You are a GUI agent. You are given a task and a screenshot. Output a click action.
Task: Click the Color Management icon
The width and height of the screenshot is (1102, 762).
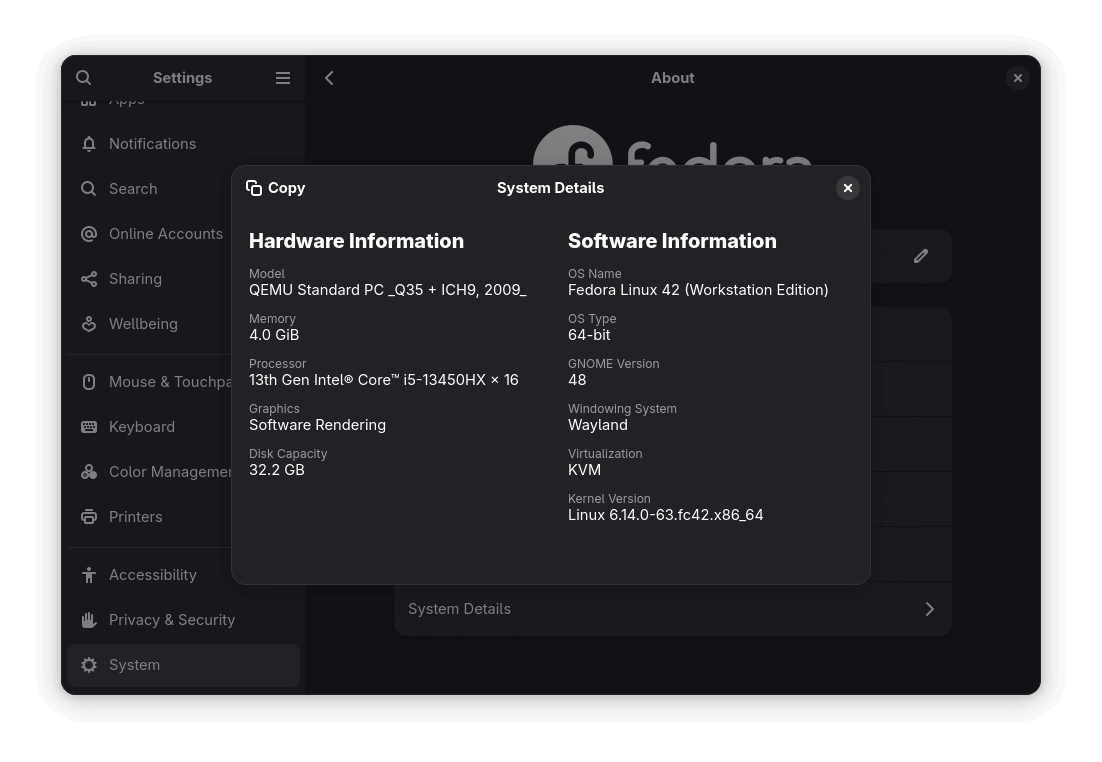click(x=89, y=471)
